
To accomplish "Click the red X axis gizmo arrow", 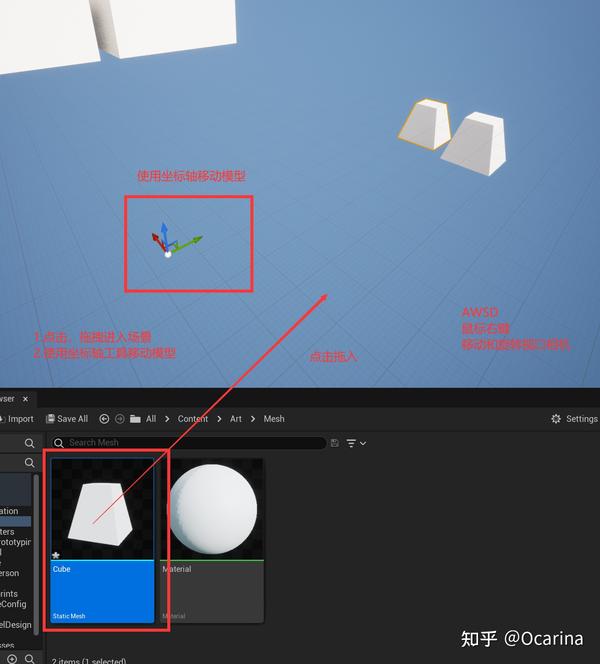I will pyautogui.click(x=158, y=241).
